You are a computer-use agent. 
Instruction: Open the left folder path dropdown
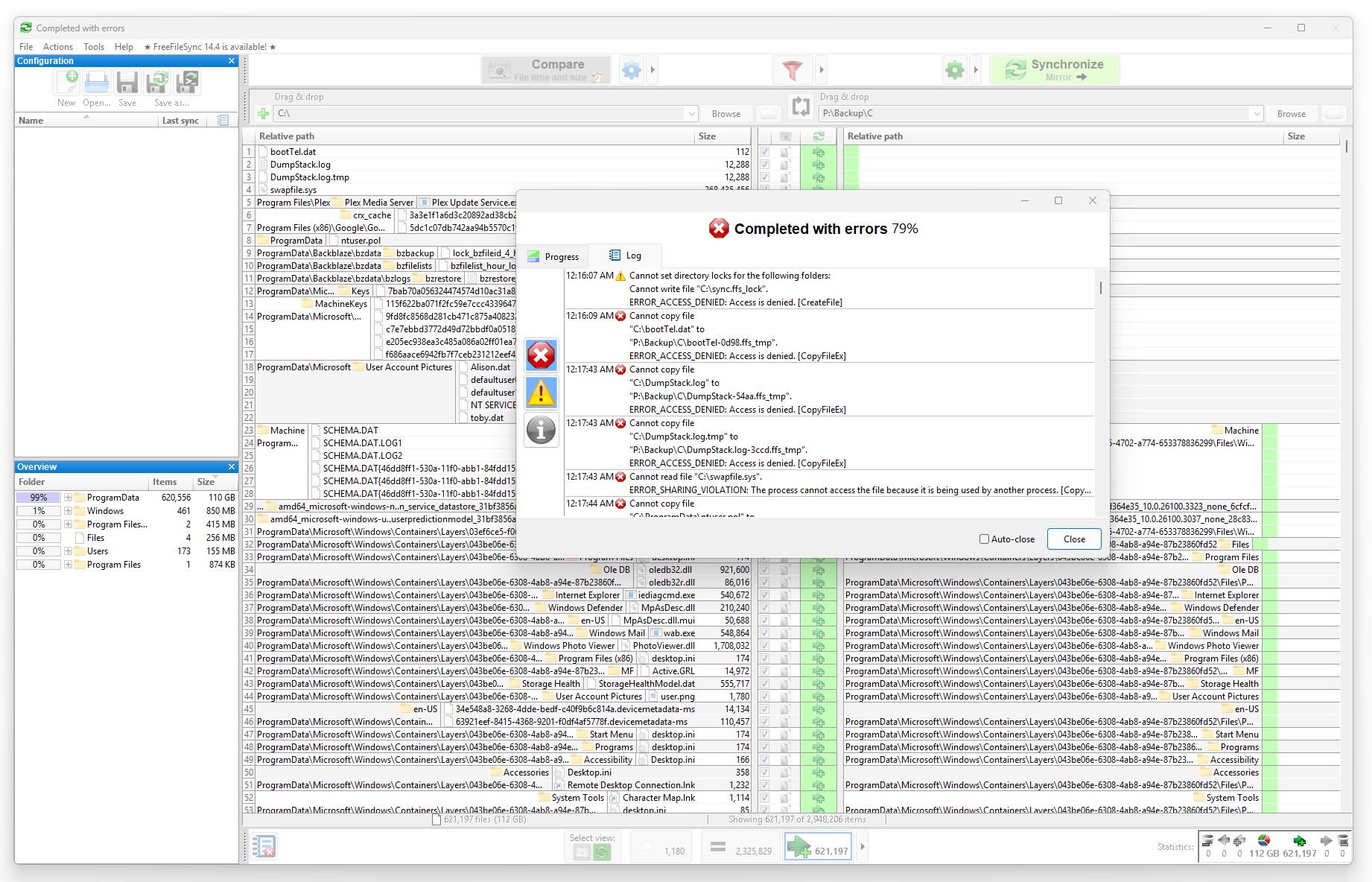tap(692, 113)
